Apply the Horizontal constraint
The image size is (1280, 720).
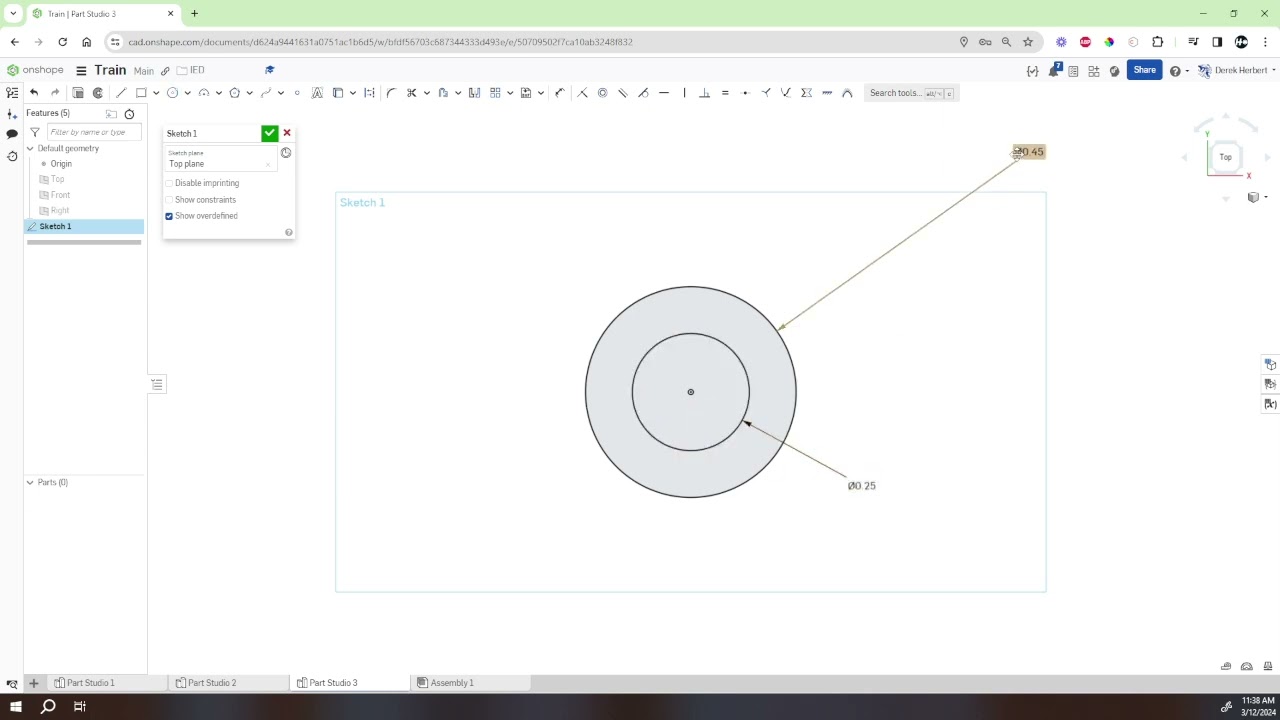[x=664, y=93]
